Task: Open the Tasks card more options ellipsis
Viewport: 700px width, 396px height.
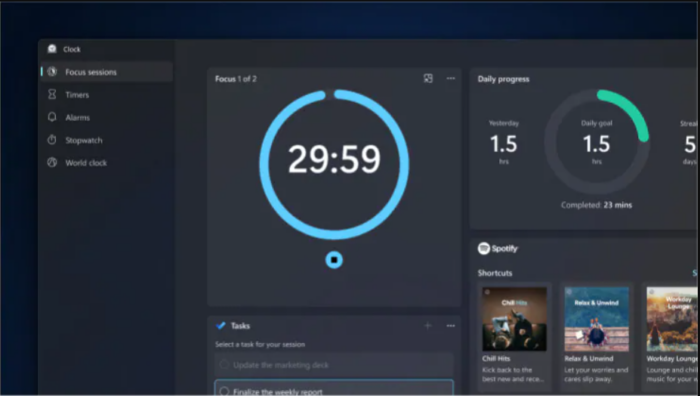Action: [x=451, y=326]
